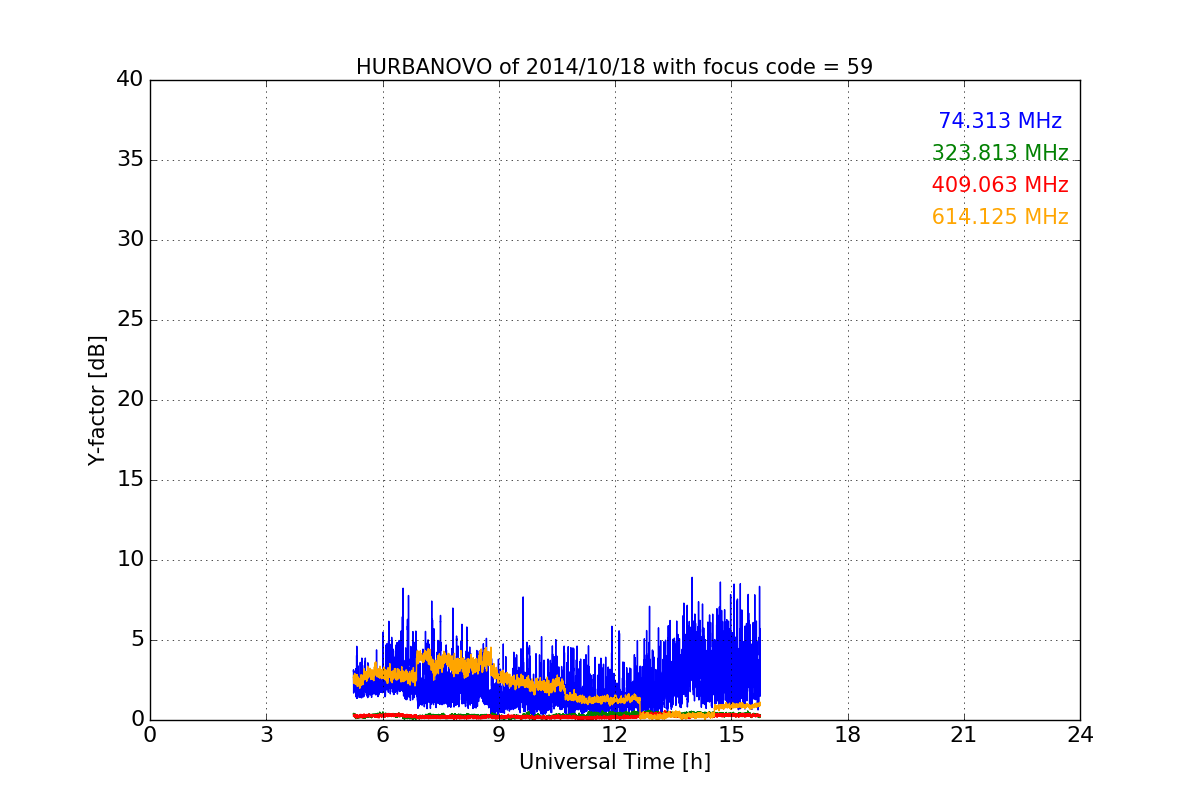The width and height of the screenshot is (1200, 800).
Task: Select the 614.125 MHz legend label
Action: (x=1000, y=217)
